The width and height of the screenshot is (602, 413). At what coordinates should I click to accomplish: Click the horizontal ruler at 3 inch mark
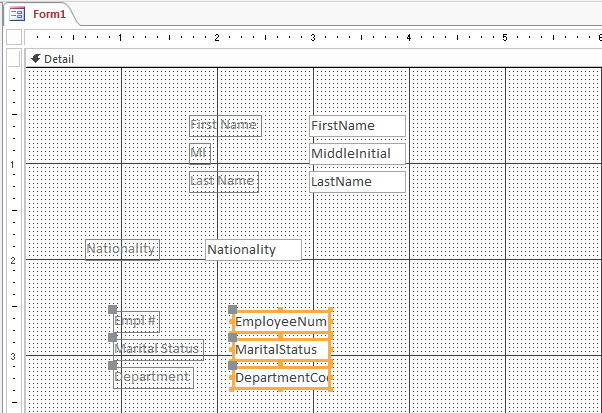pyautogui.click(x=313, y=38)
